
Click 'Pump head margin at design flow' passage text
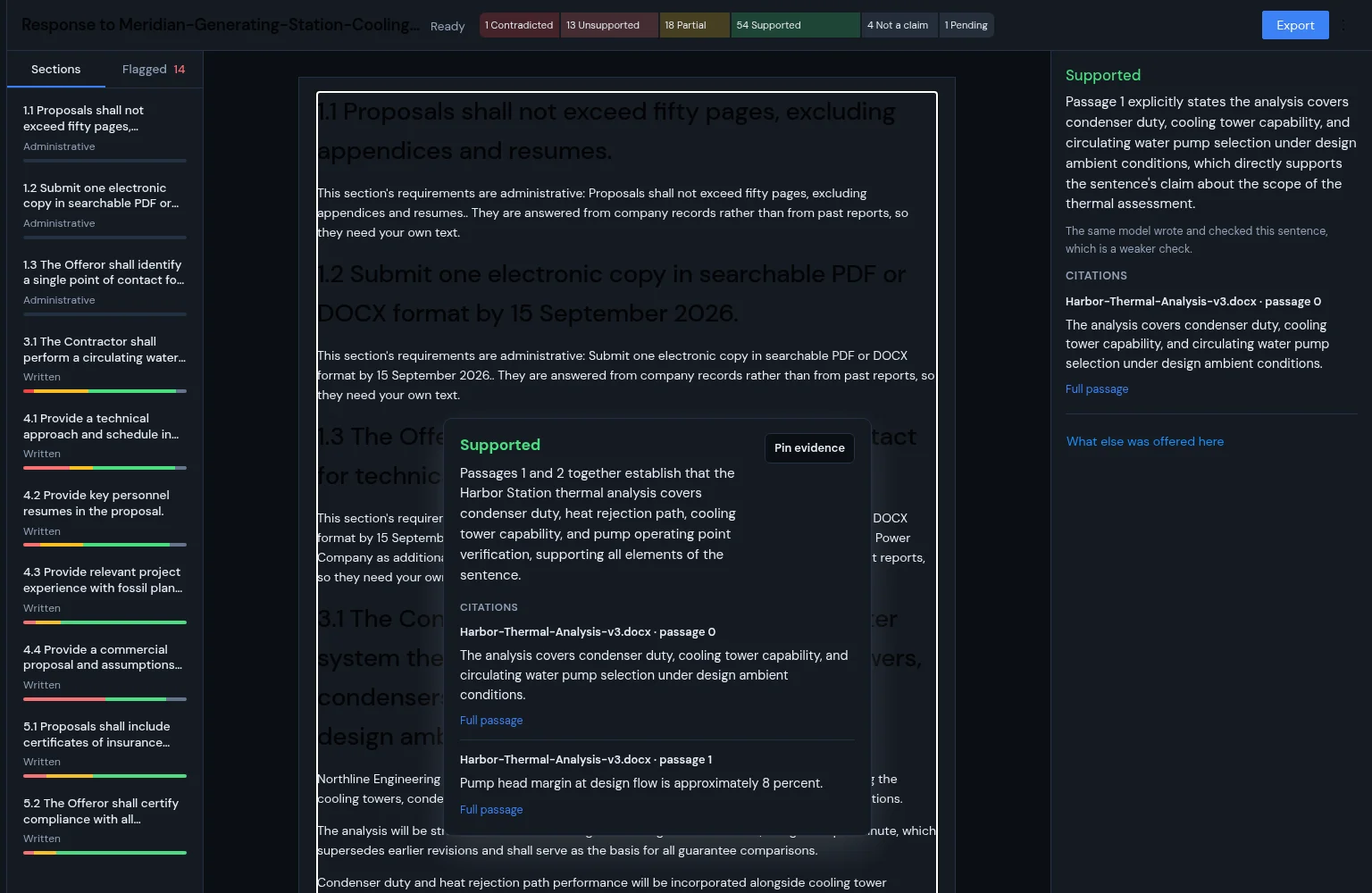coord(641,783)
